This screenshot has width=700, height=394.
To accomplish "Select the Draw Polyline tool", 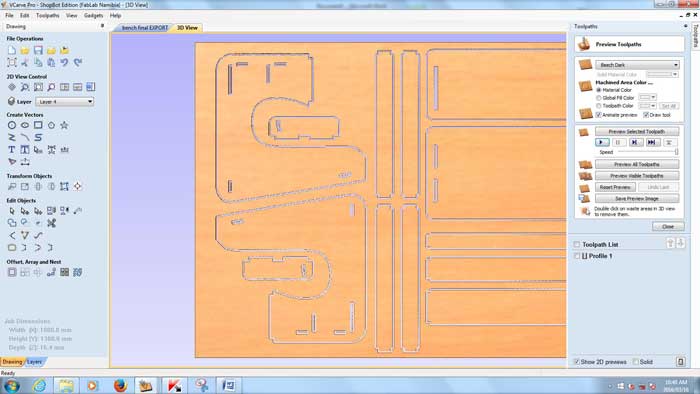I will 12,137.
